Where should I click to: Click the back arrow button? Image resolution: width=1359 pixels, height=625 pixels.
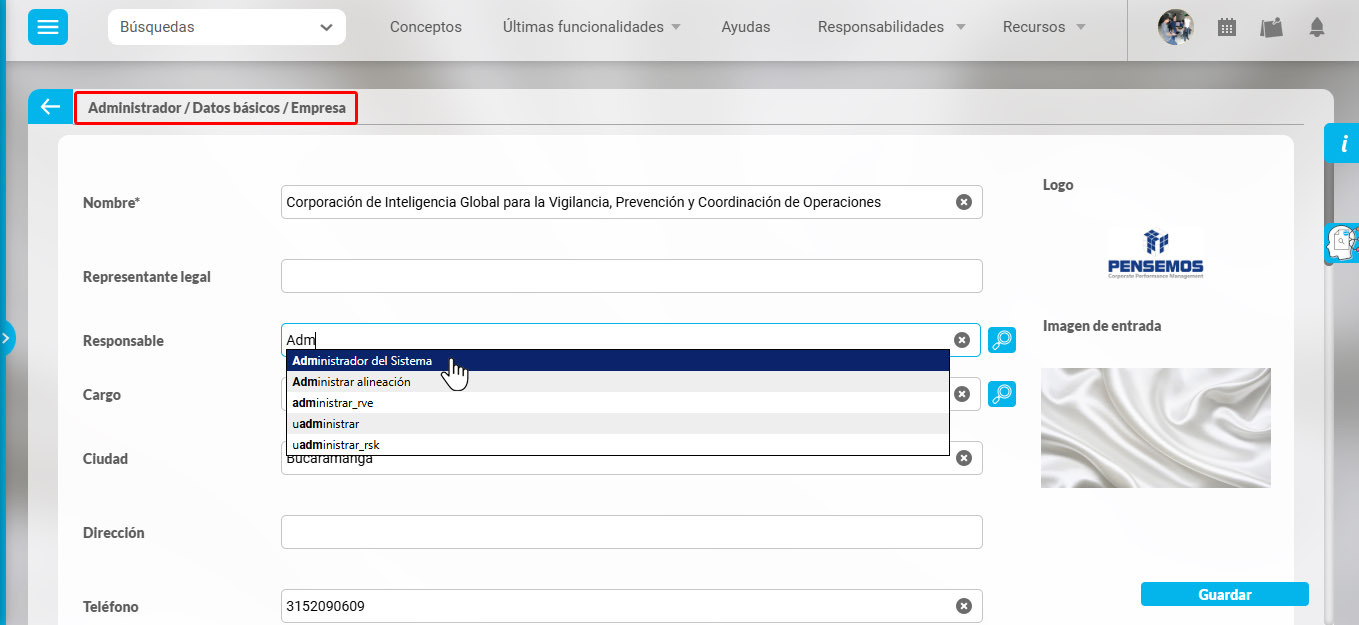point(50,107)
